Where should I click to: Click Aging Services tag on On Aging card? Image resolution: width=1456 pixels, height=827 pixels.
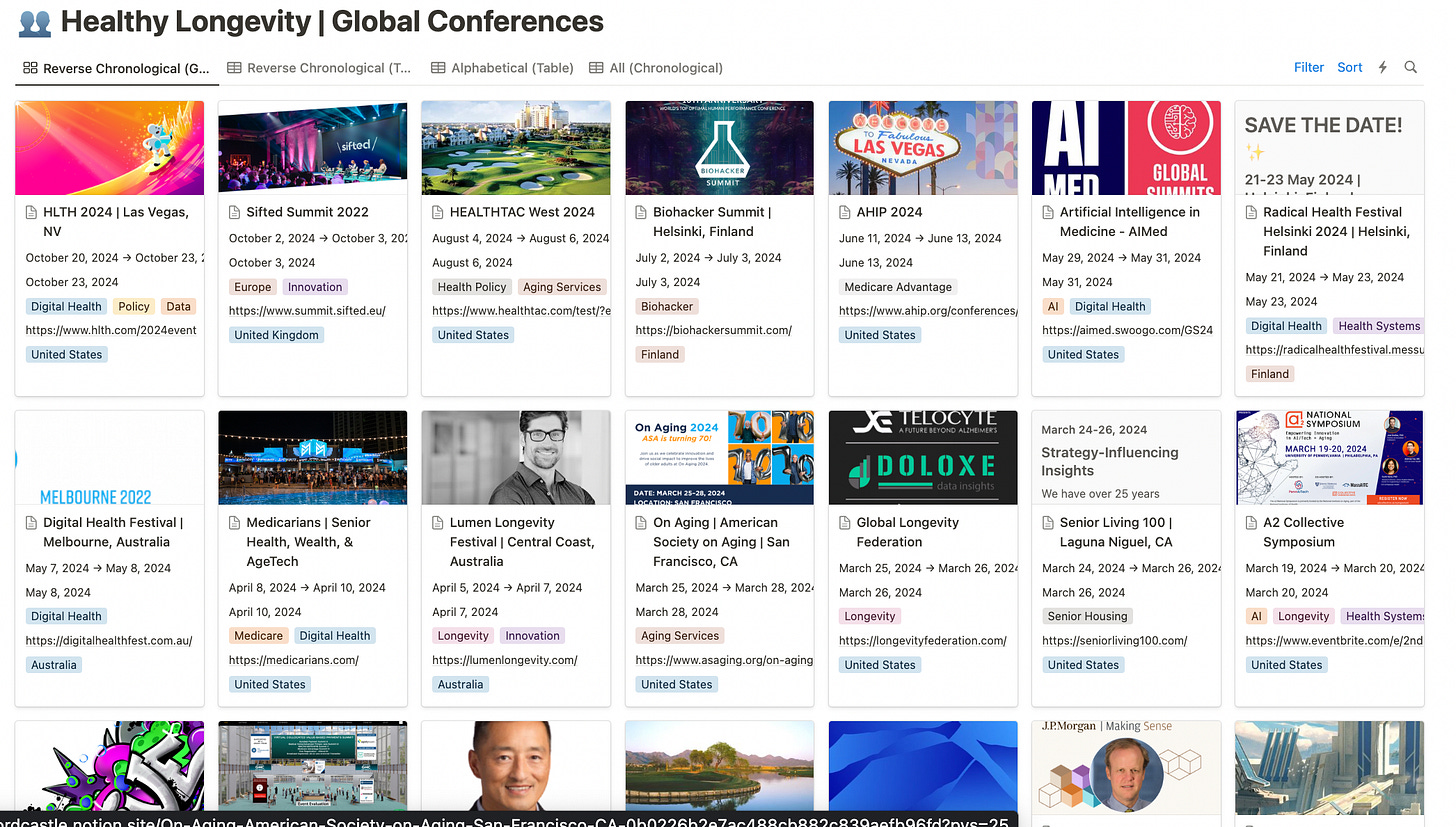point(680,636)
